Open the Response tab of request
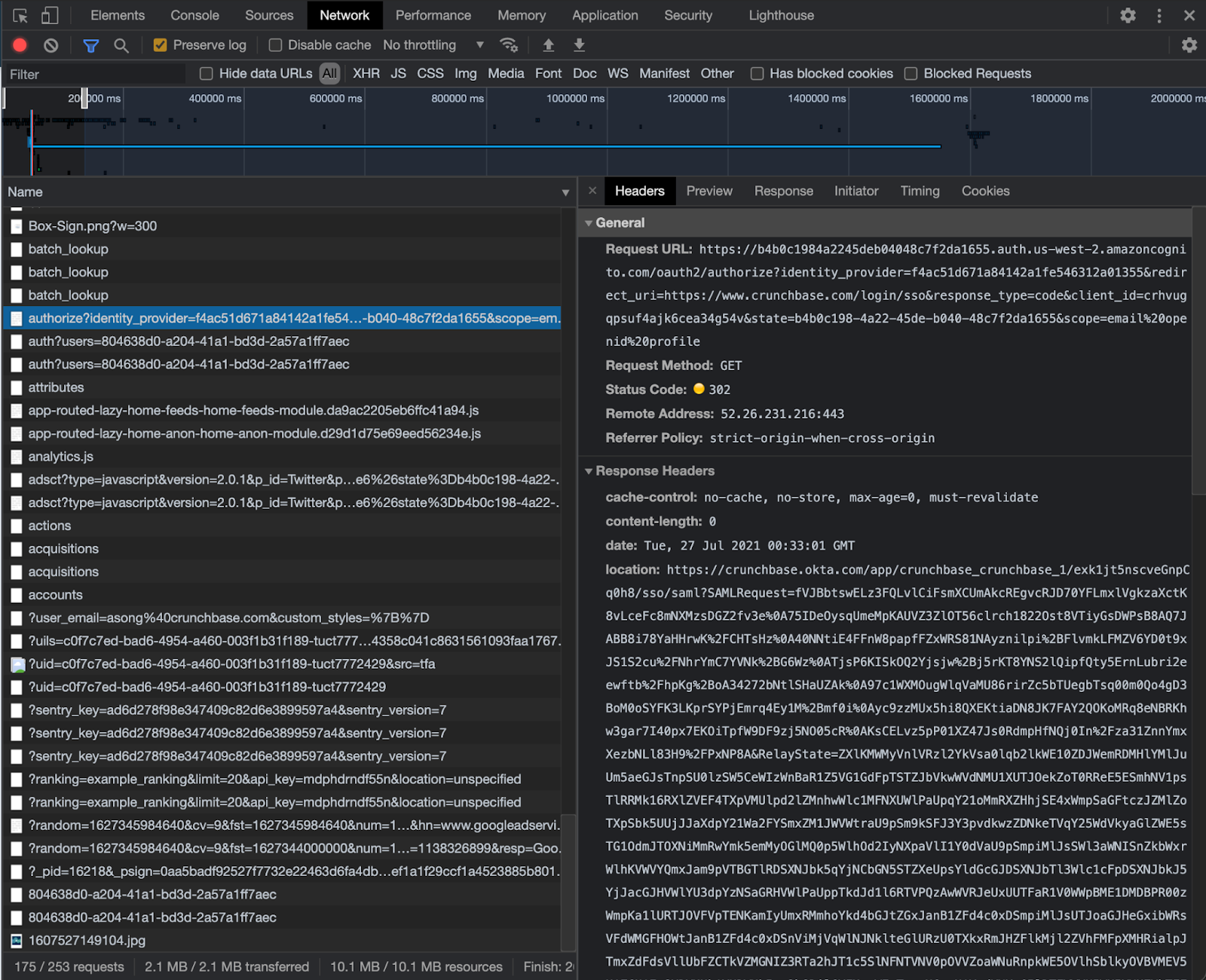This screenshot has height=980, width=1206. (784, 191)
